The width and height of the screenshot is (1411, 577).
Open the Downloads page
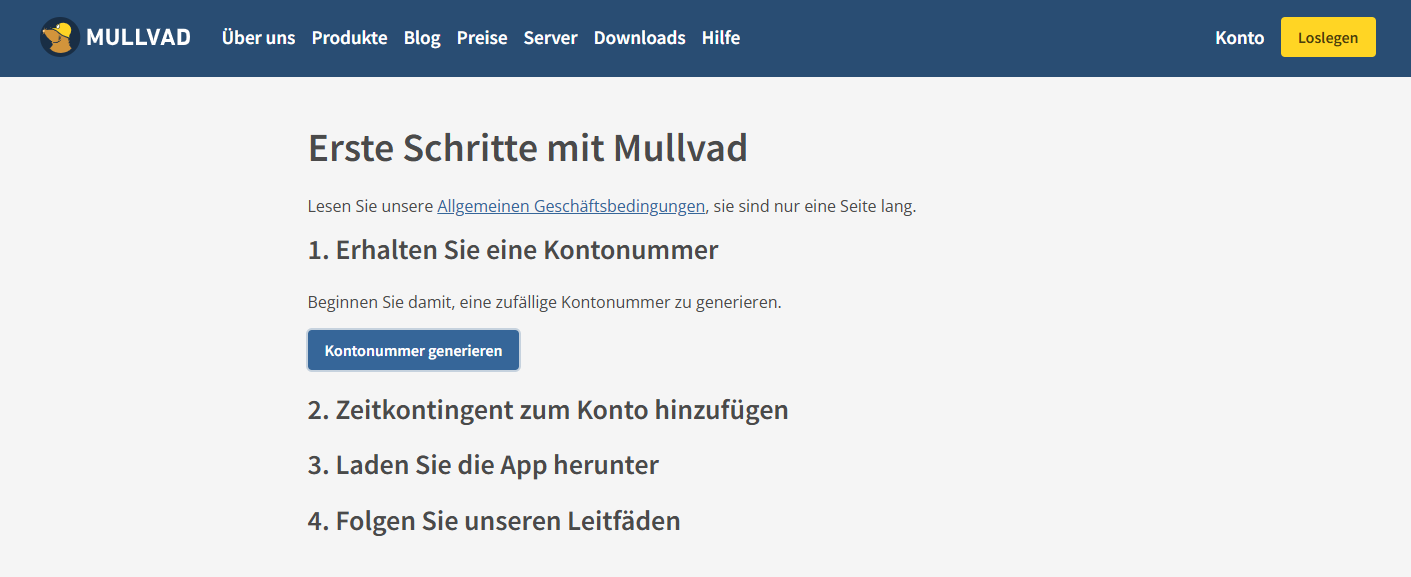pyautogui.click(x=639, y=38)
